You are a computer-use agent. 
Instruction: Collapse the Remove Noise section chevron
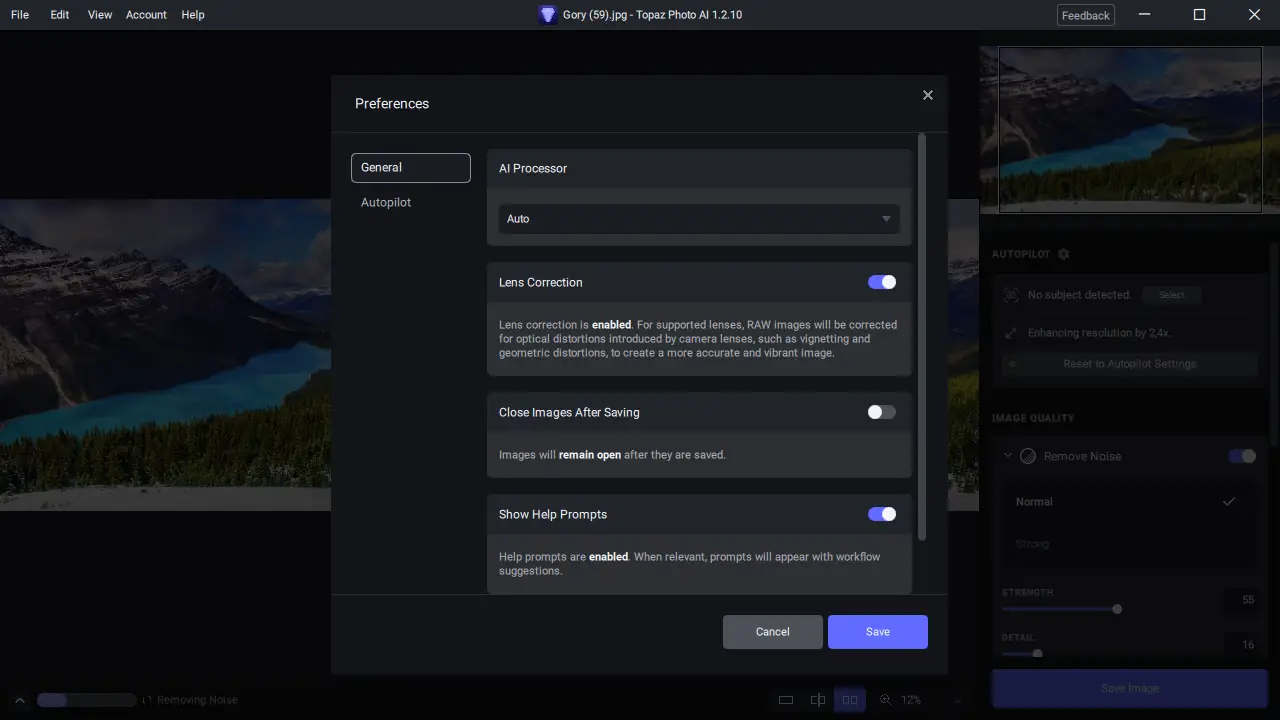click(1008, 456)
